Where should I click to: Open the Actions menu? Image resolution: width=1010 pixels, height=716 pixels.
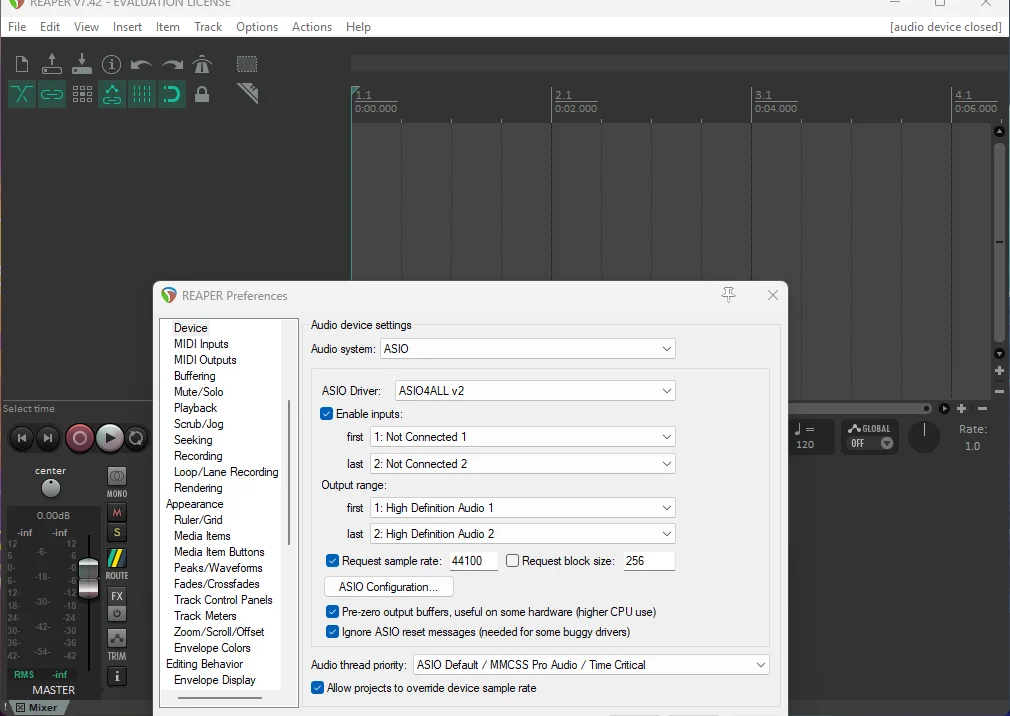point(312,27)
